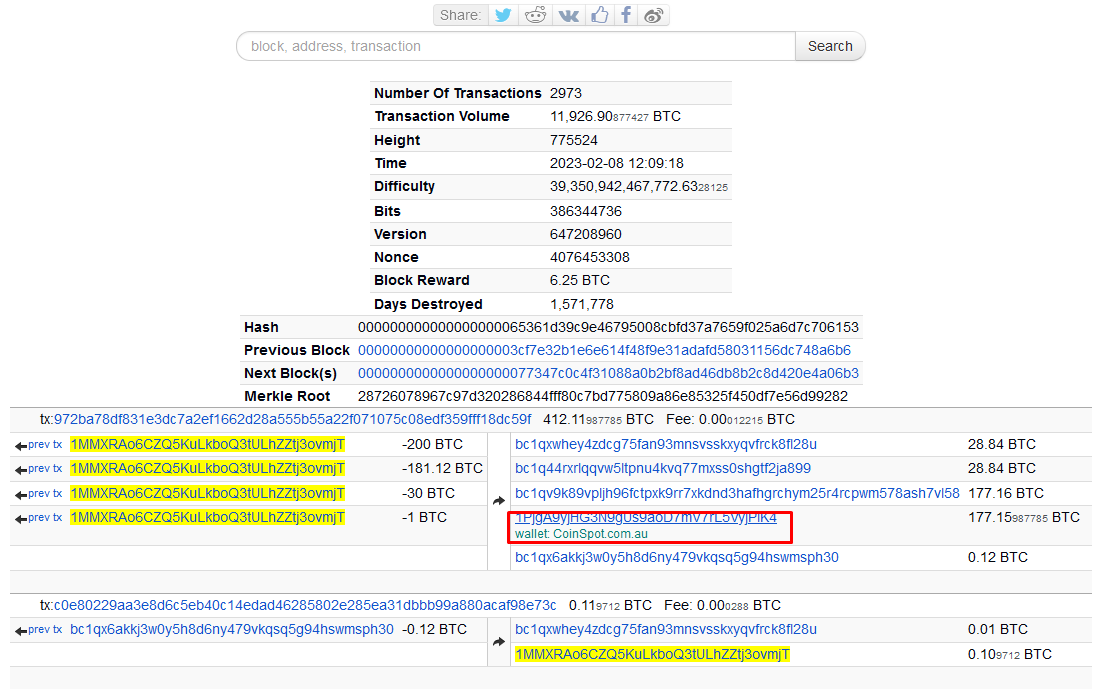
Task: Open prev tx for the -200 BTC input
Action: tap(39, 445)
